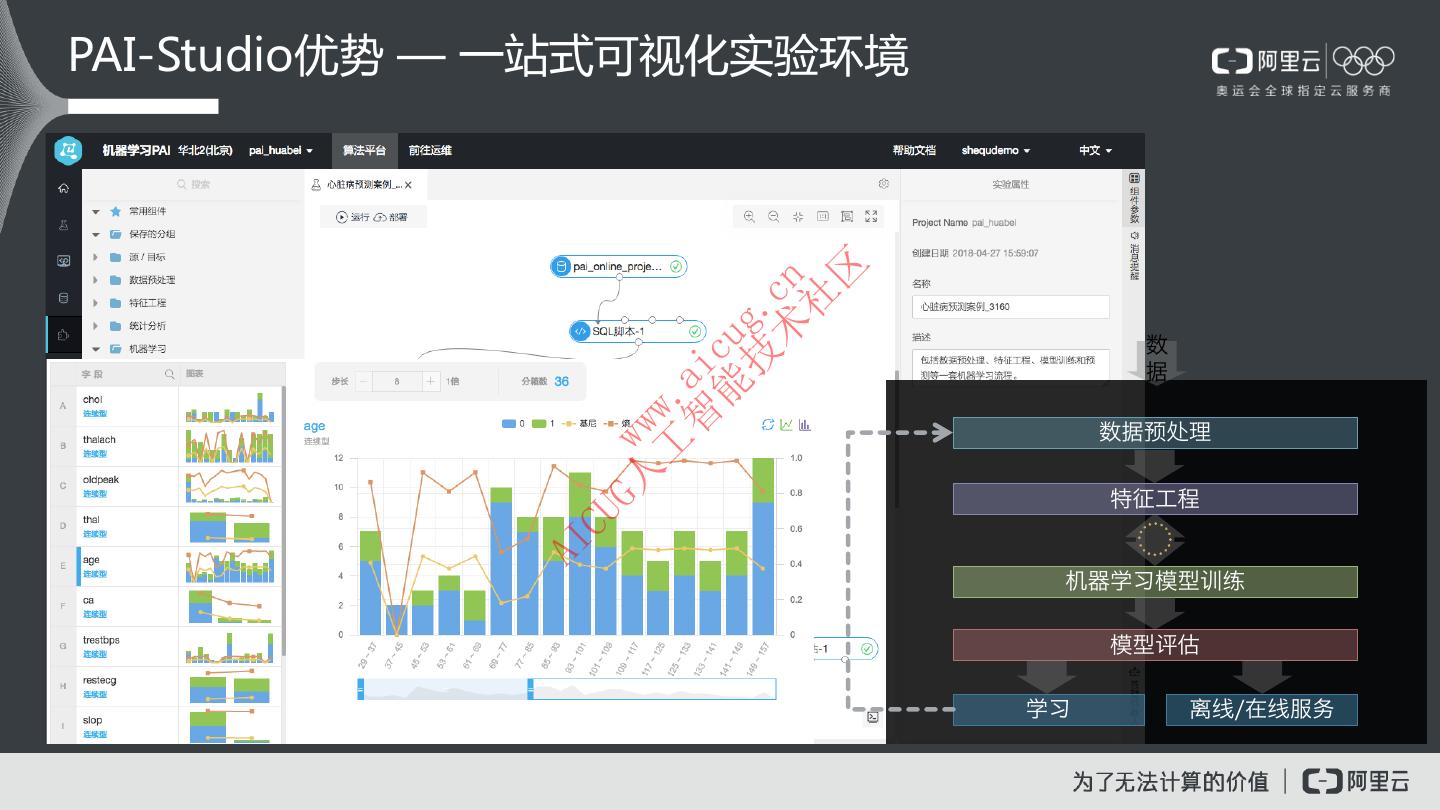This screenshot has width=1440, height=810.
Task: Zoom in on the experiment canvas
Action: click(749, 216)
